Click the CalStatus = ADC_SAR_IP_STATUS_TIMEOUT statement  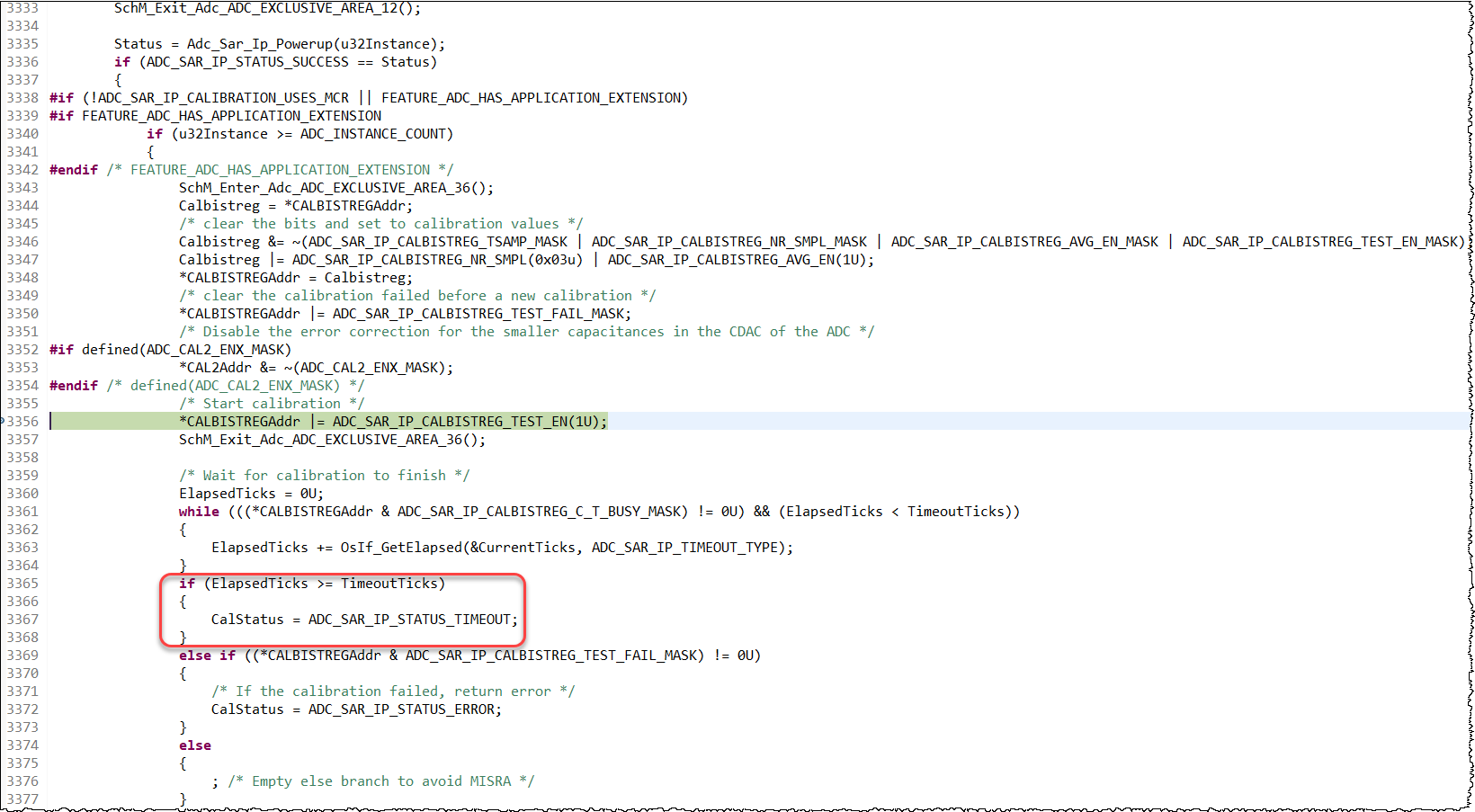pos(363,619)
